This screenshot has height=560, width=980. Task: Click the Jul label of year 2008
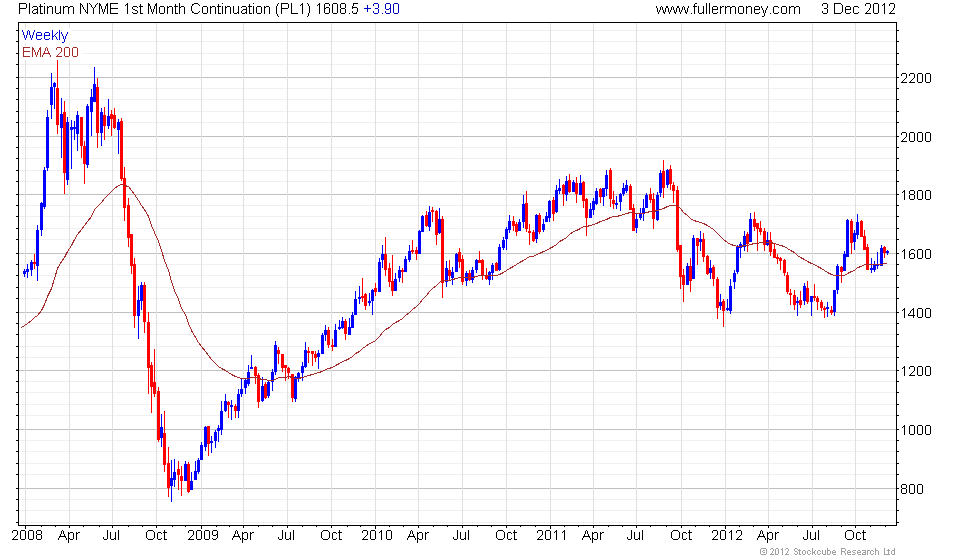[x=111, y=535]
